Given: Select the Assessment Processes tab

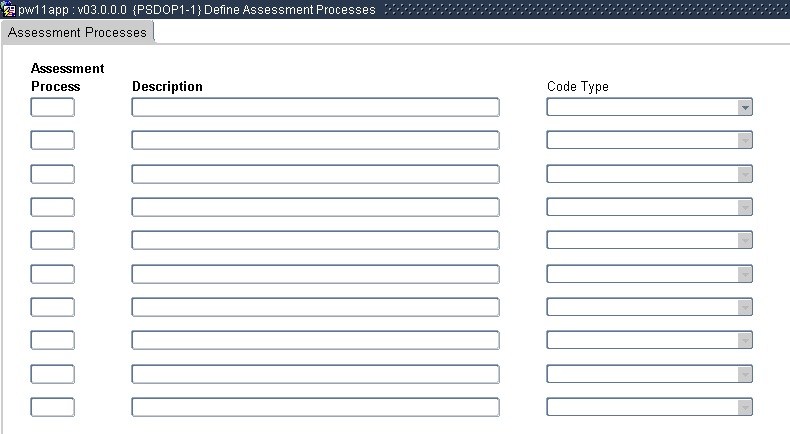Looking at the screenshot, I should [77, 33].
